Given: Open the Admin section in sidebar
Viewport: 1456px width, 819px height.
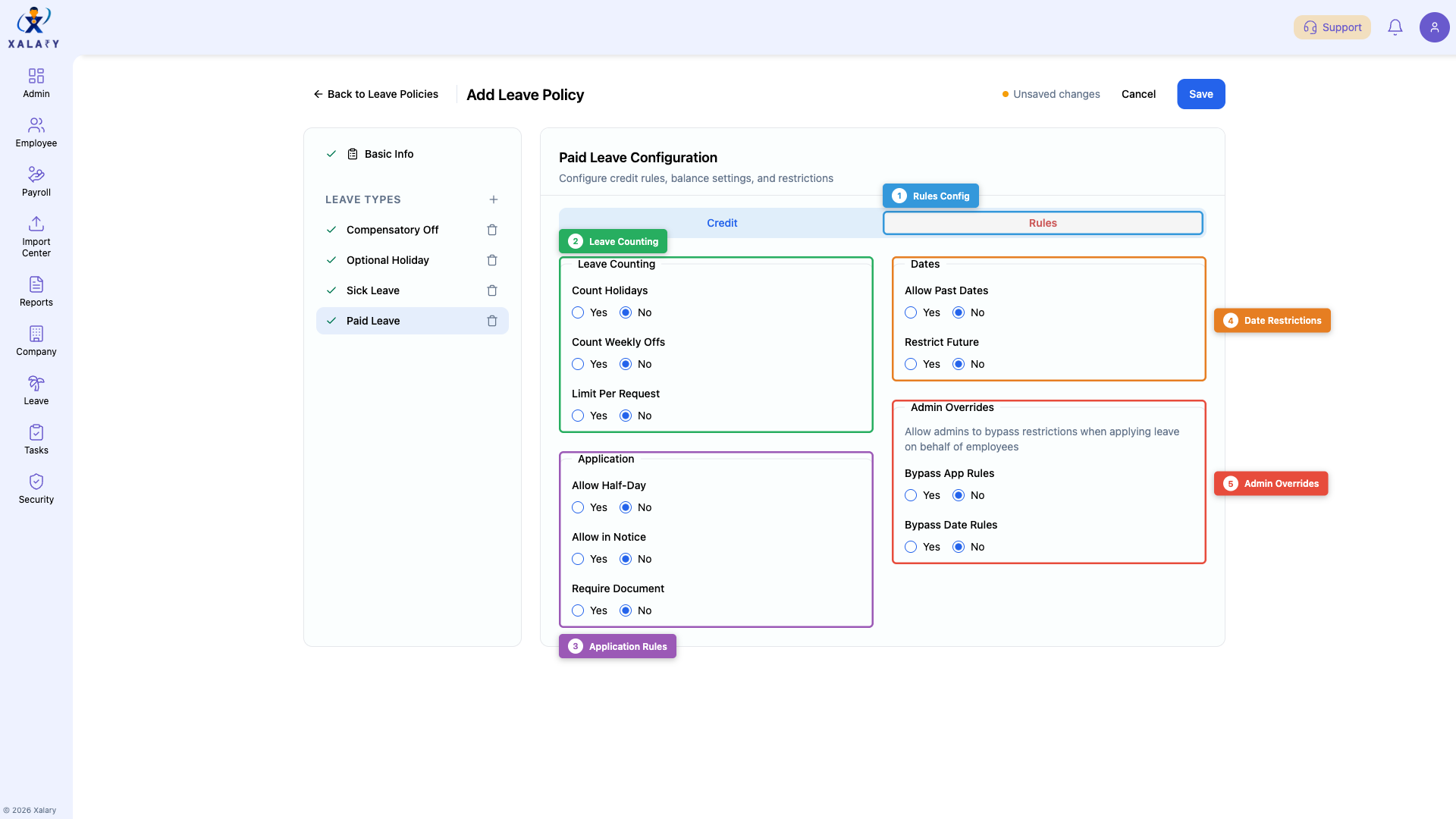Looking at the screenshot, I should 36,82.
